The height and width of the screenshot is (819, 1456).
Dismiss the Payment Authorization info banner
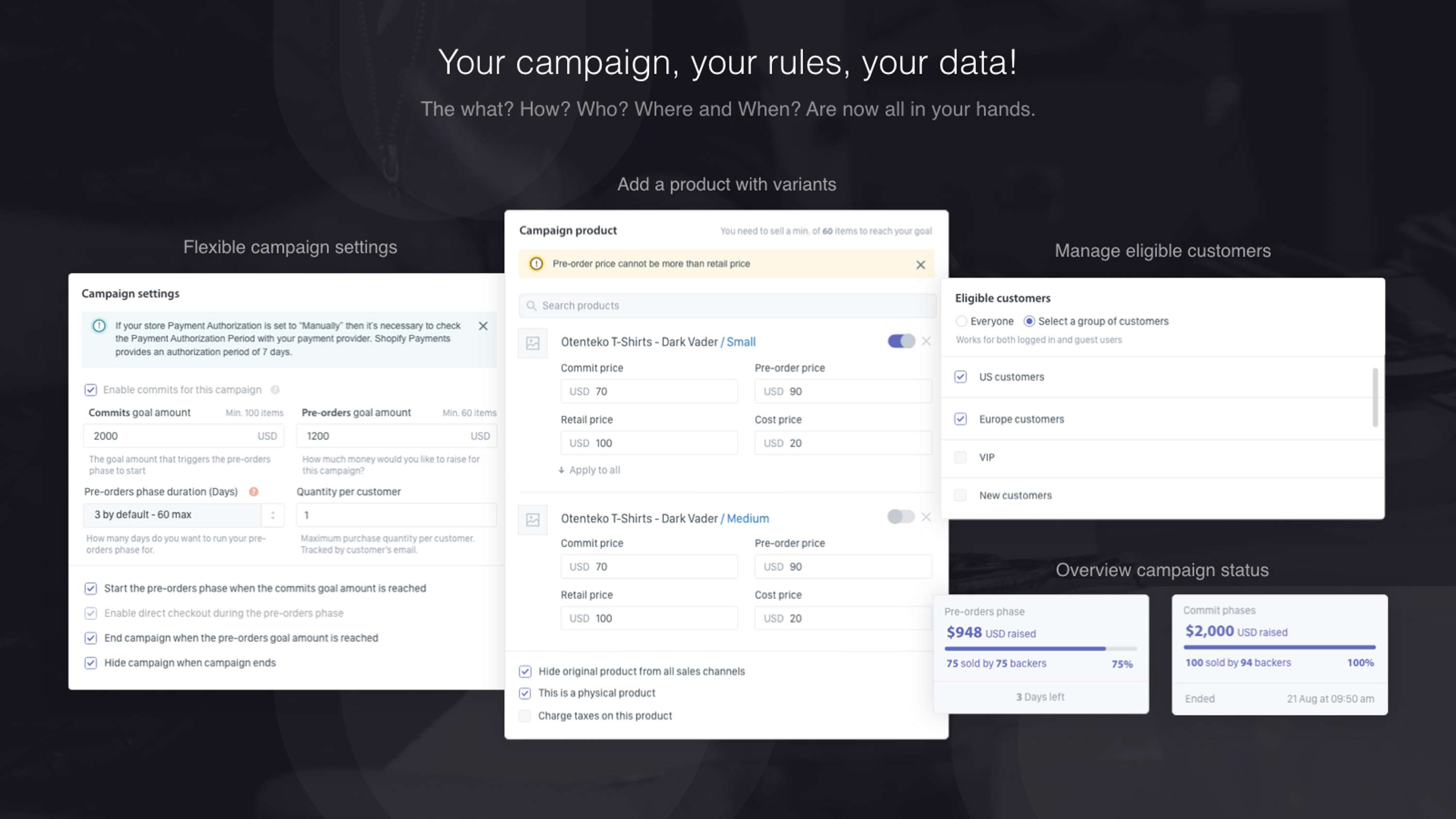click(x=483, y=326)
